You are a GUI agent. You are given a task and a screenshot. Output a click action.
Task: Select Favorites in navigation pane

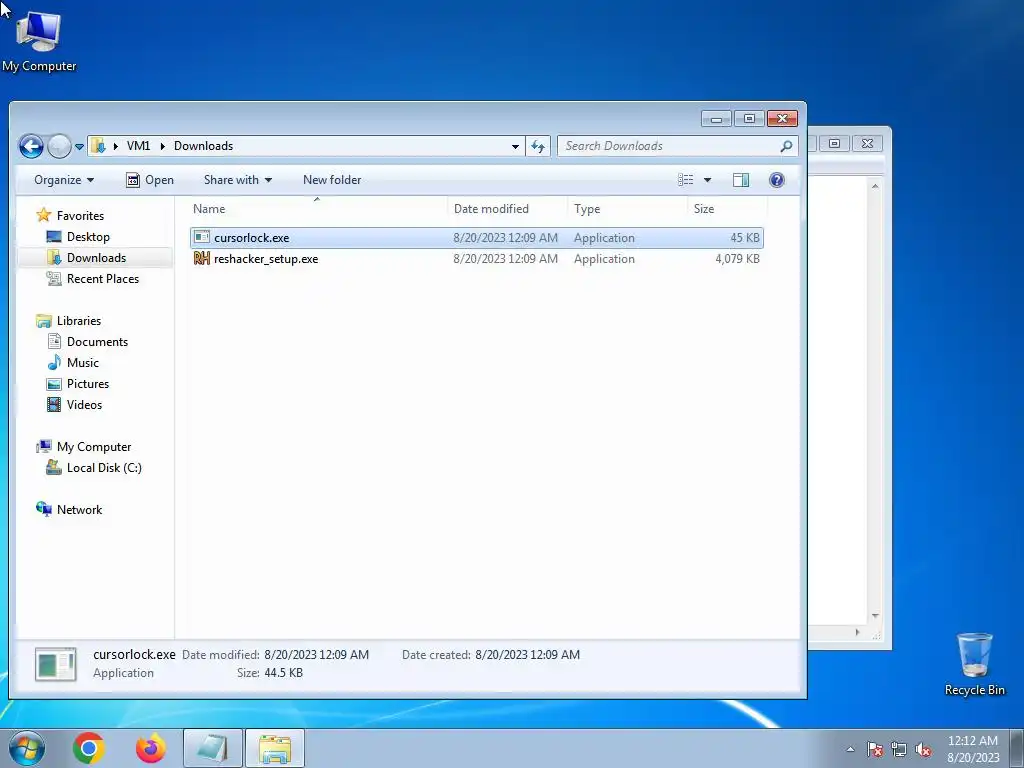point(80,216)
